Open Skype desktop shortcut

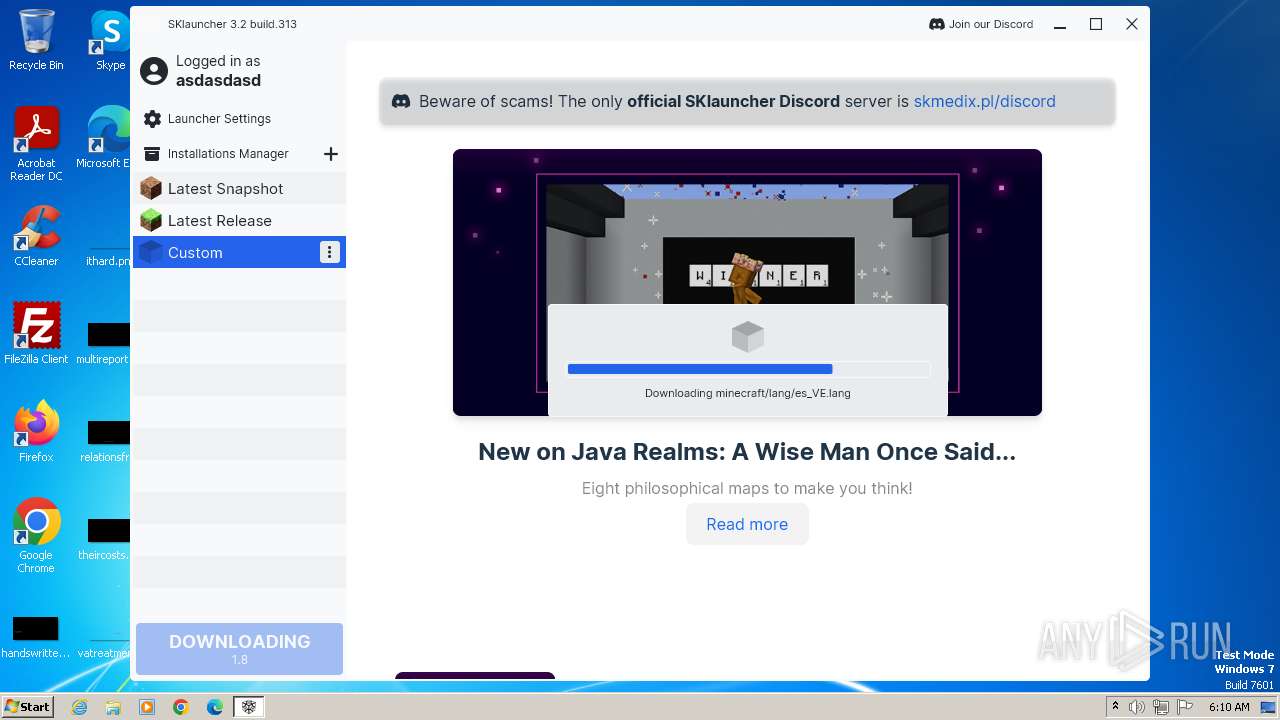110,40
